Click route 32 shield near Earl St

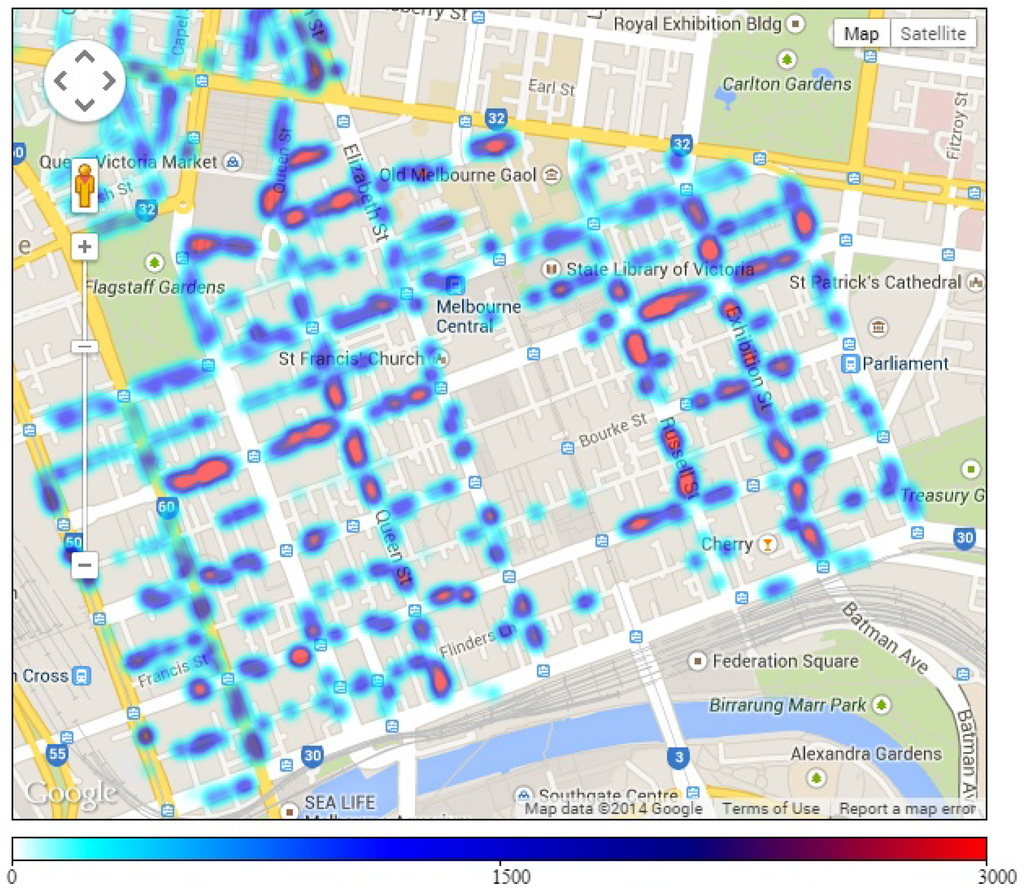point(496,118)
